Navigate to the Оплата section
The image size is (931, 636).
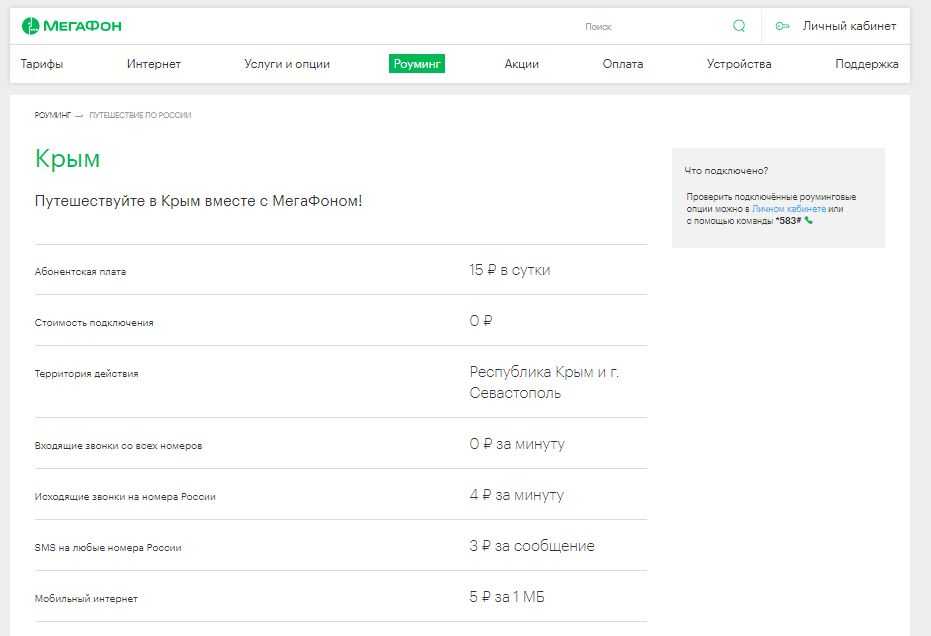[623, 64]
